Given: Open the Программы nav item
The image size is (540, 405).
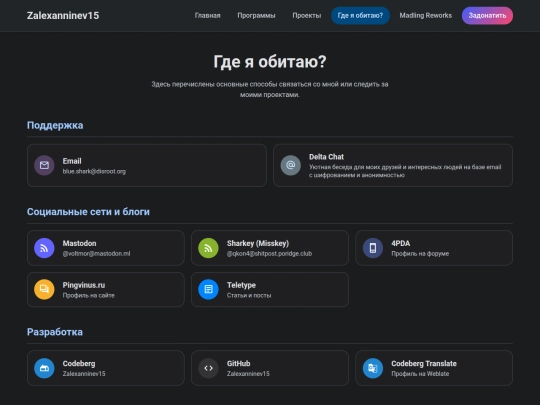Looking at the screenshot, I should tap(256, 15).
